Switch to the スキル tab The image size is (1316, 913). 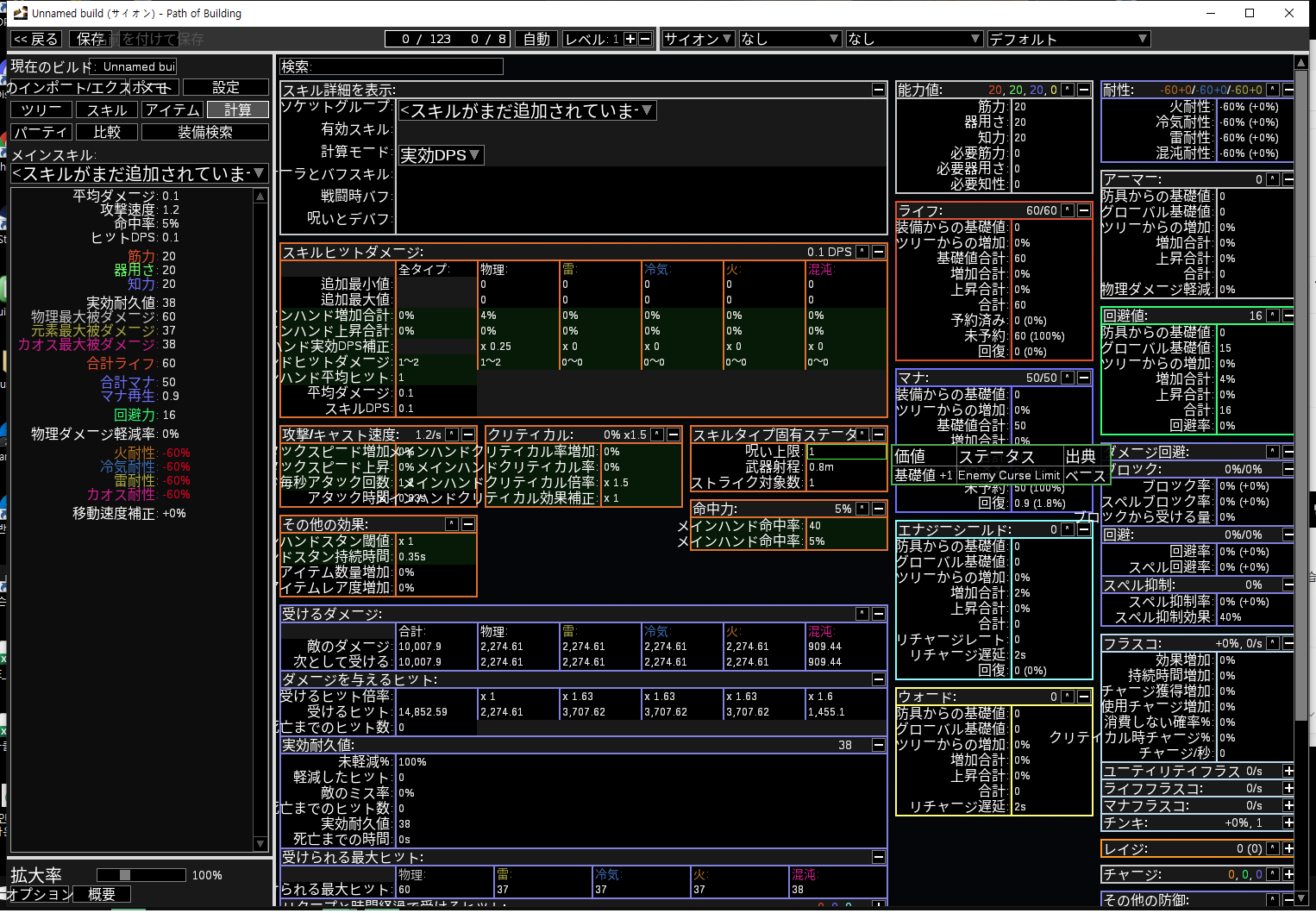[107, 109]
